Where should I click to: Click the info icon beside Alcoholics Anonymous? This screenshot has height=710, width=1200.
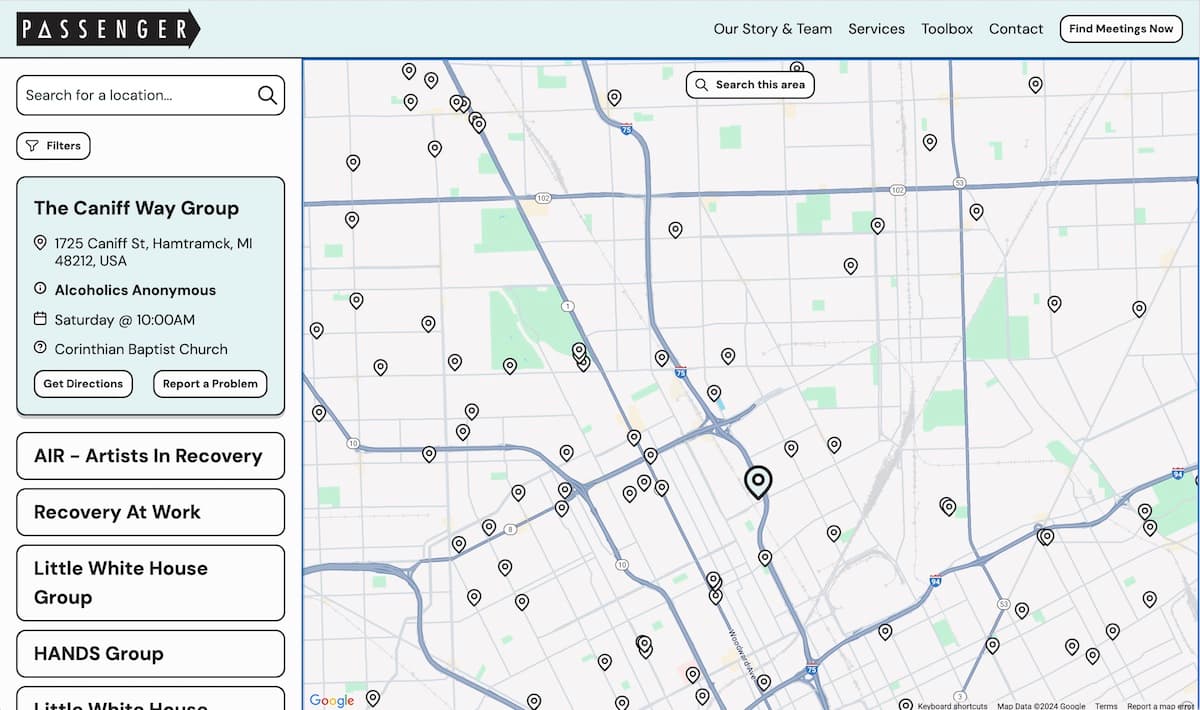pos(40,289)
